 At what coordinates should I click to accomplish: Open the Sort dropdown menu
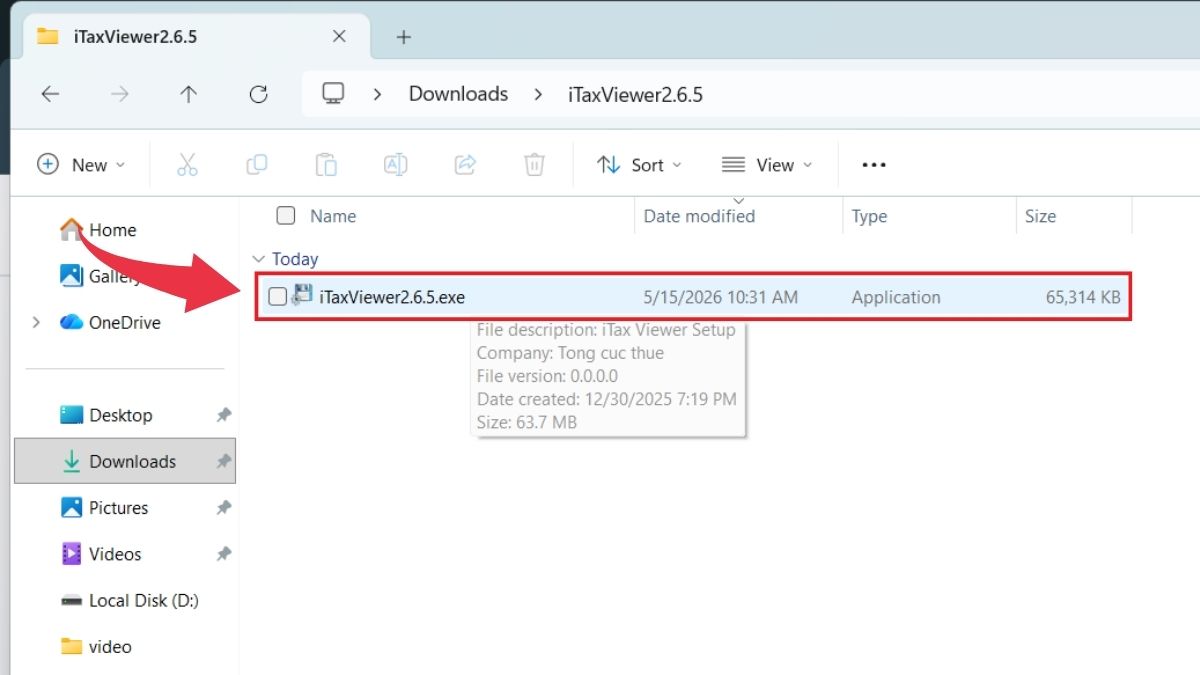(639, 165)
